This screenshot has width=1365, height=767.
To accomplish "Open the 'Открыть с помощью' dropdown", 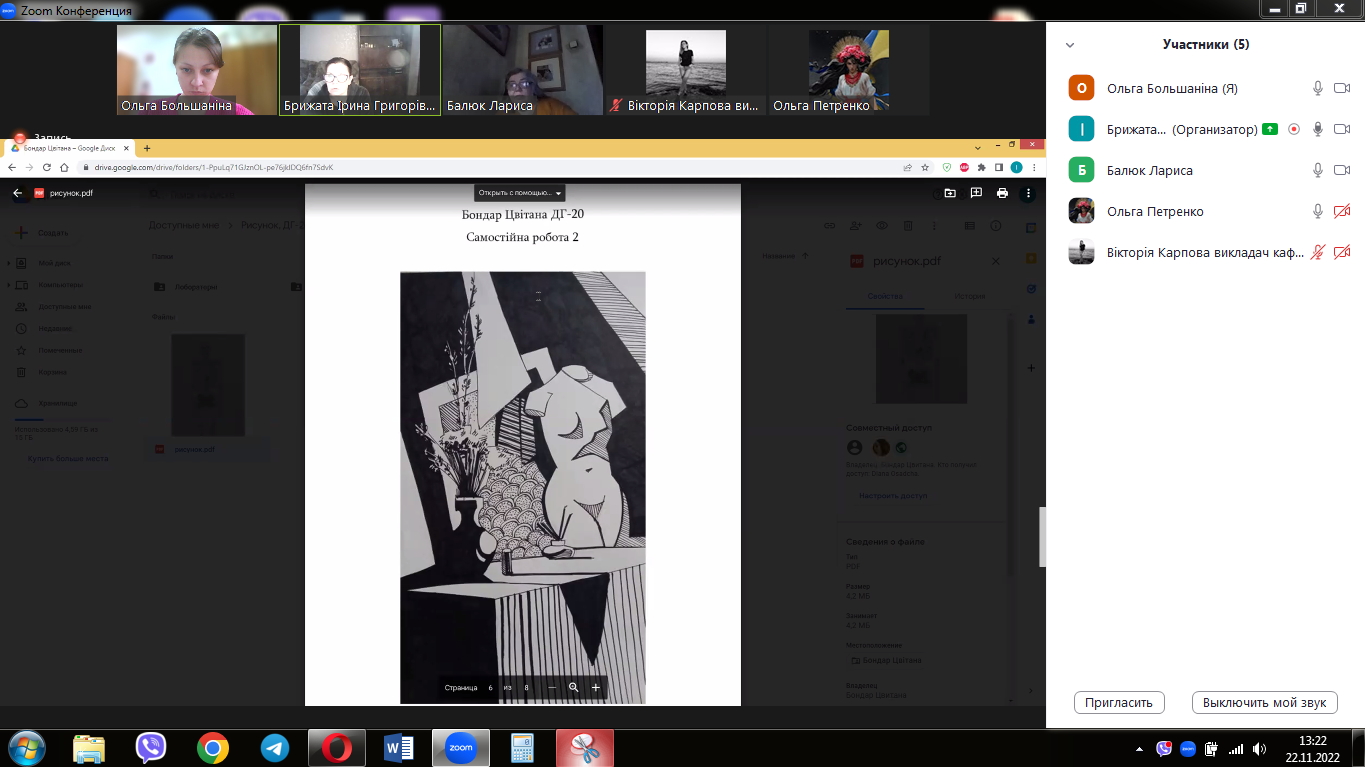I will coord(520,193).
